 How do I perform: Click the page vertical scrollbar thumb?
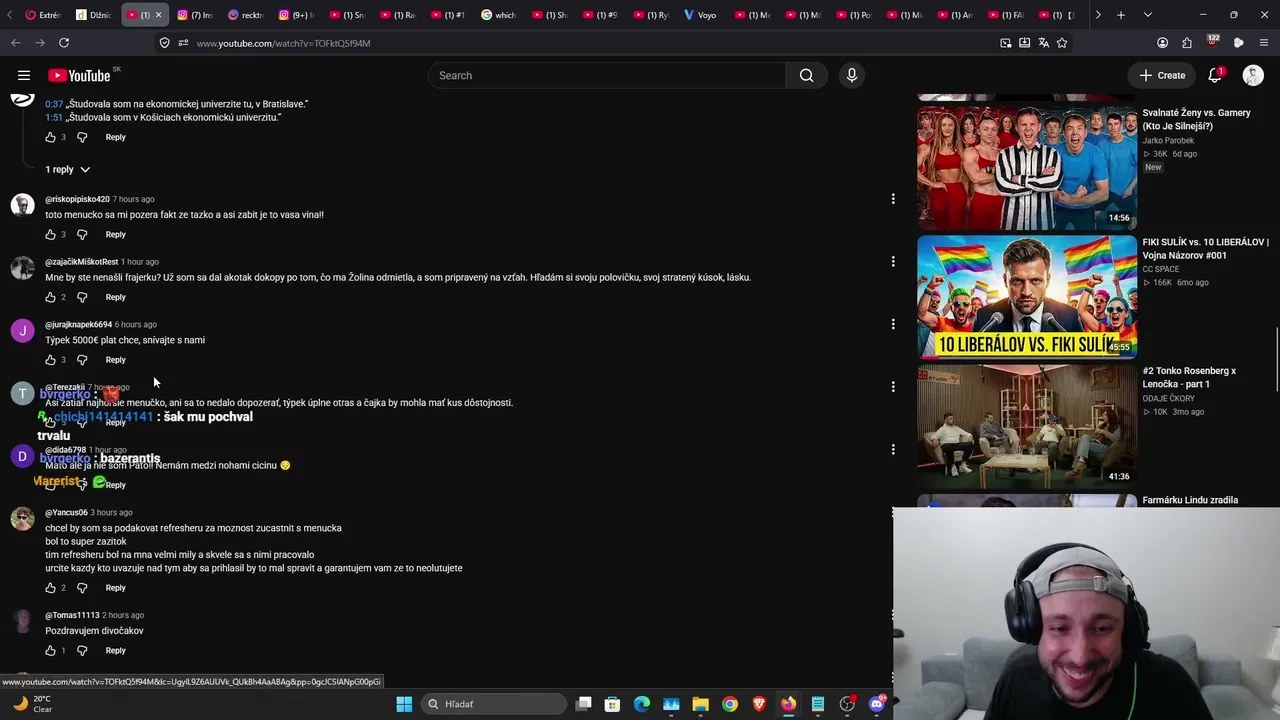pos(1276,360)
